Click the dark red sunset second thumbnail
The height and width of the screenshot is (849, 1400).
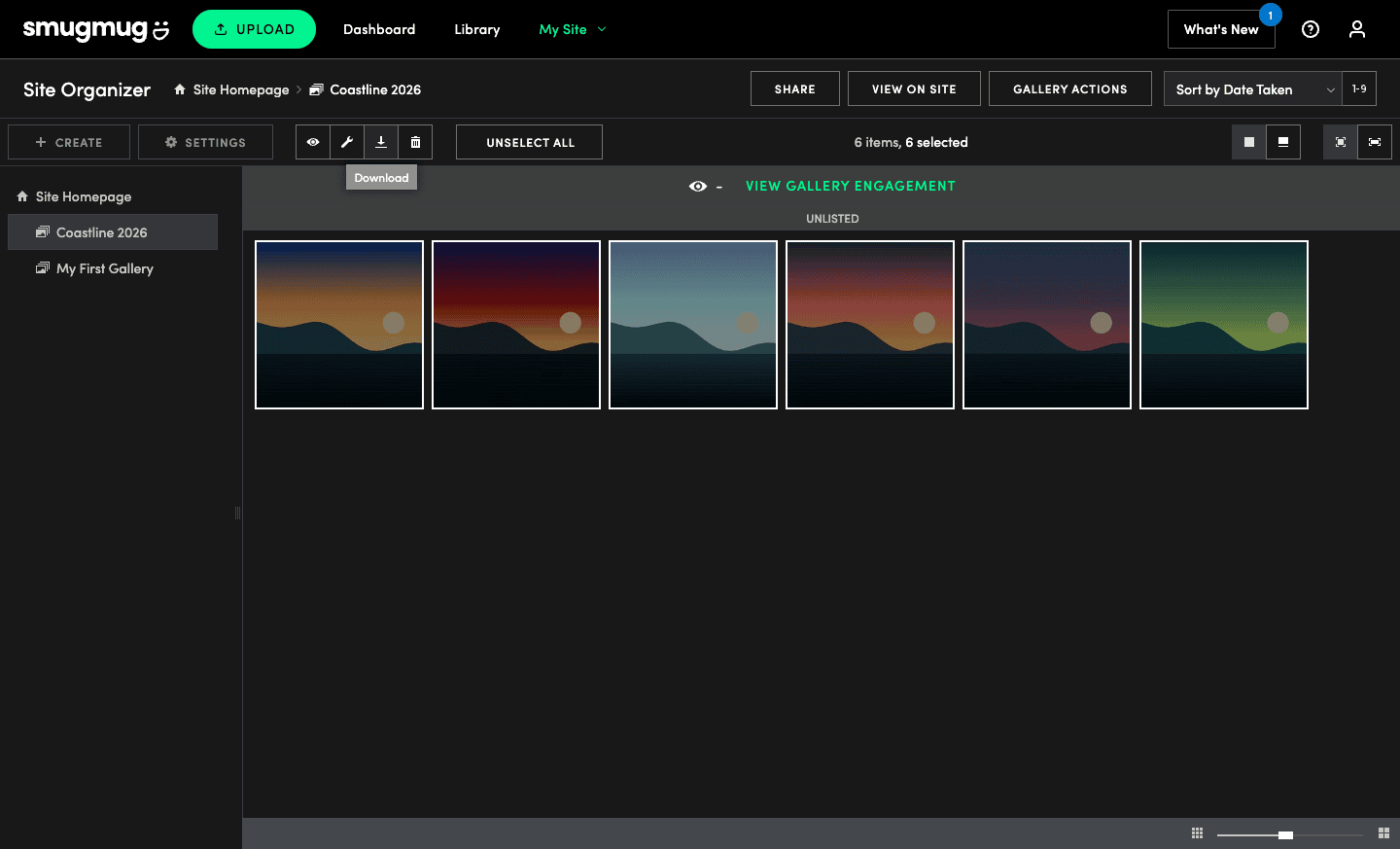tap(516, 325)
